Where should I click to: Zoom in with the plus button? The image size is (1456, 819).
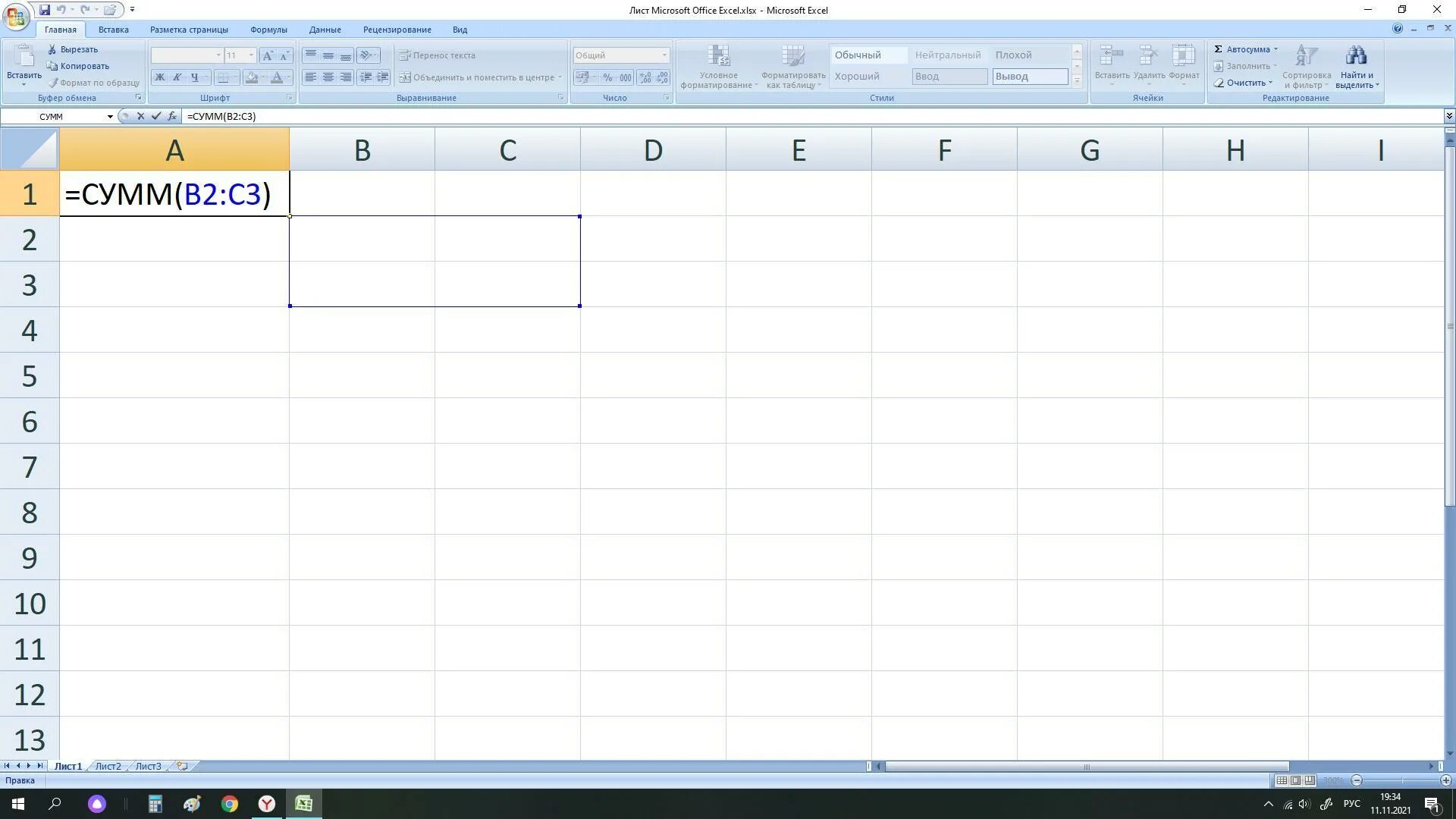click(1445, 780)
